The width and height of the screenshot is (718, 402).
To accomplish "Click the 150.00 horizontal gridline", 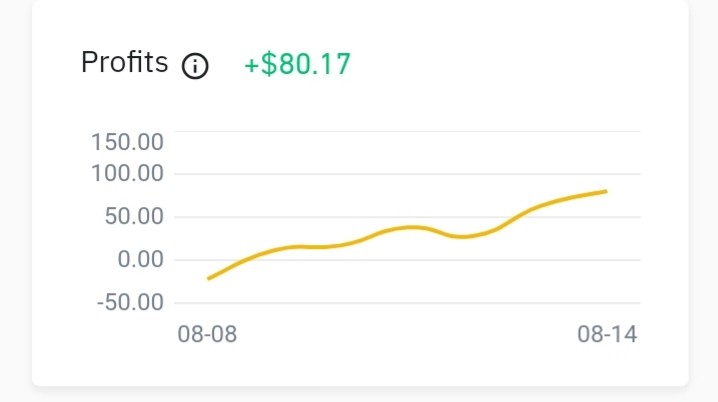I will [407, 132].
